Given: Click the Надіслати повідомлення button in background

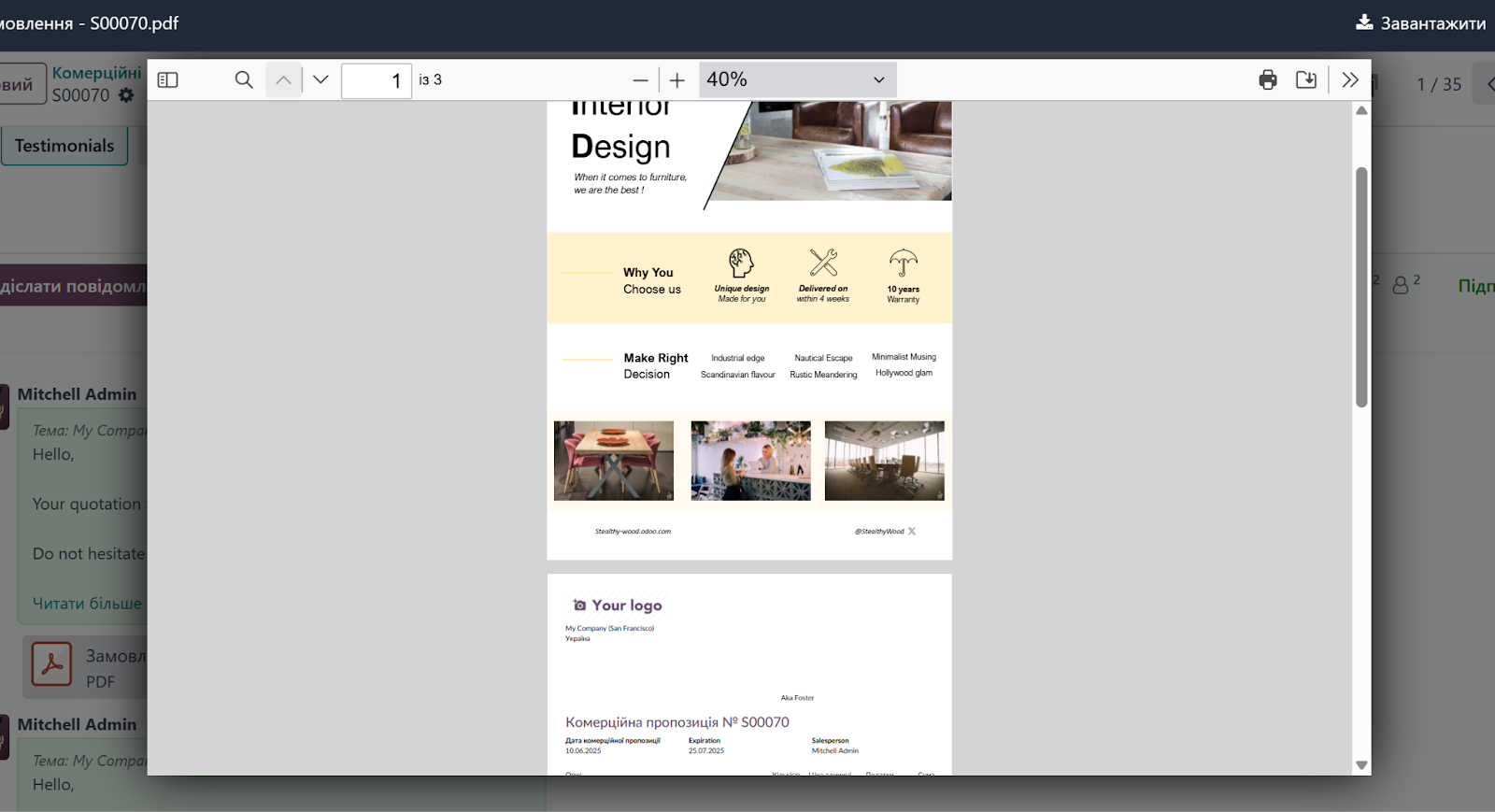Looking at the screenshot, I should 73,286.
